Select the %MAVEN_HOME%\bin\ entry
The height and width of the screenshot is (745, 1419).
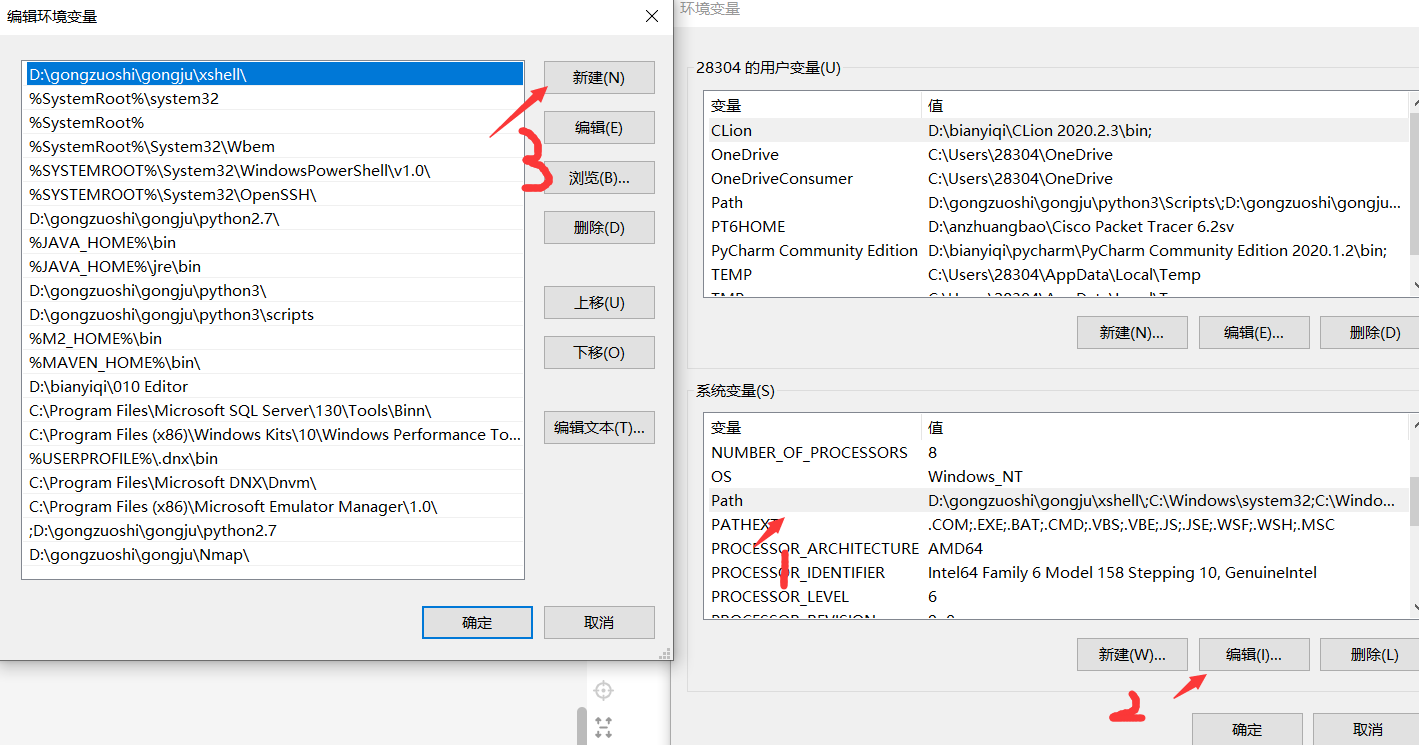point(273,362)
